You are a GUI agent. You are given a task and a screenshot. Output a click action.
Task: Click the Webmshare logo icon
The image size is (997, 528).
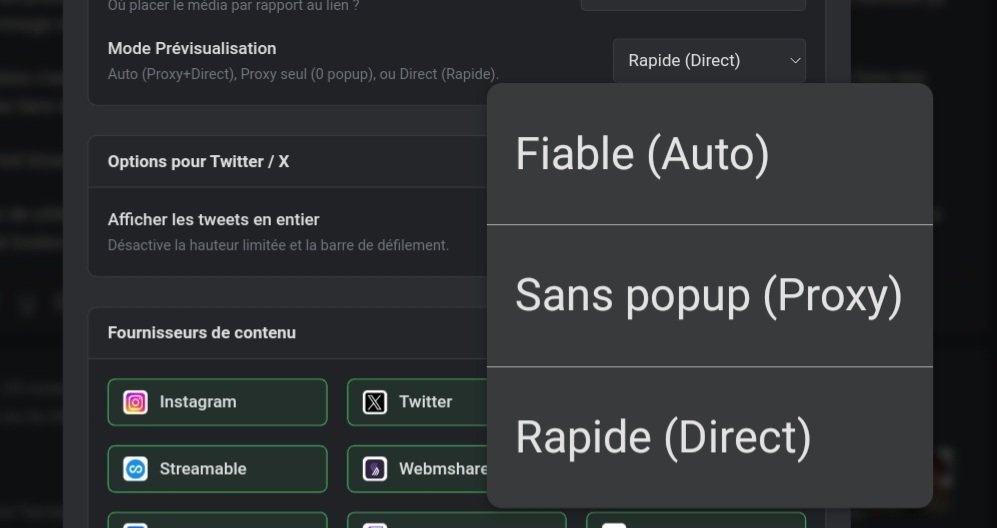(x=374, y=469)
